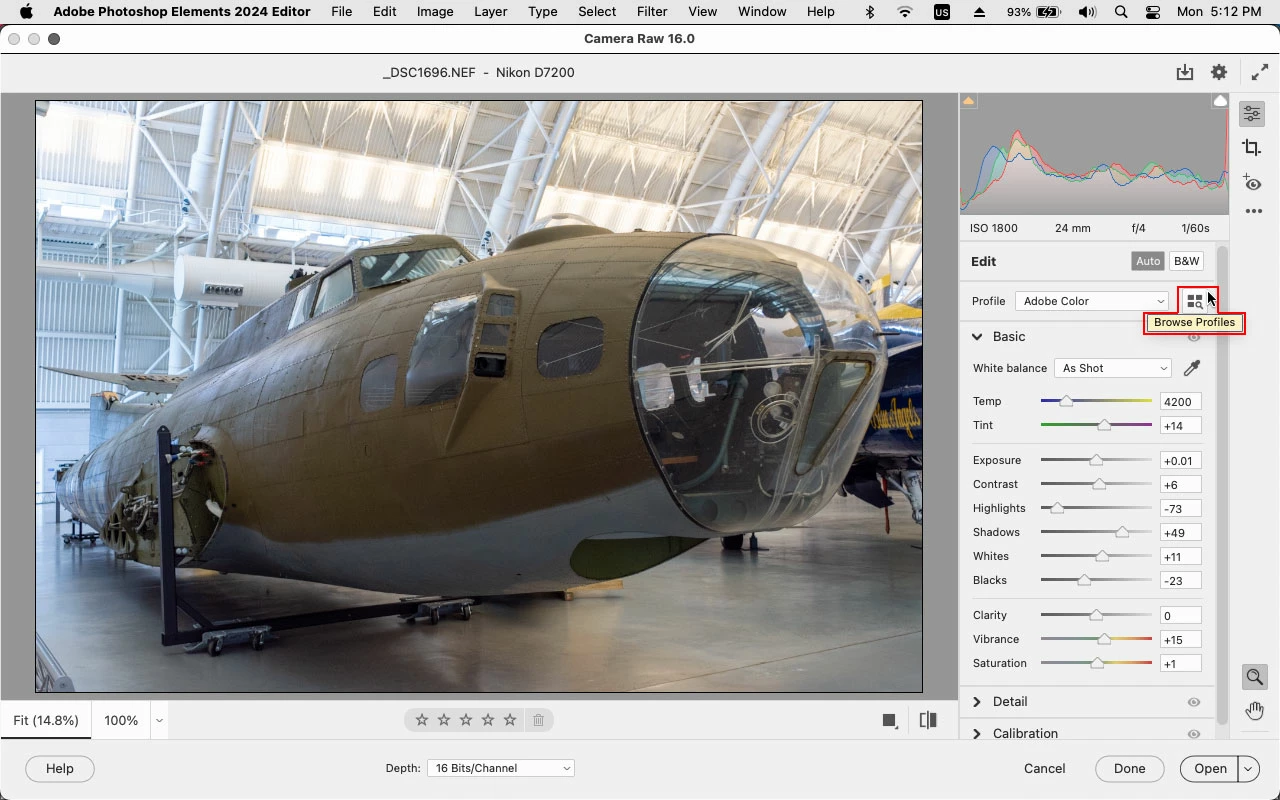The image size is (1280, 800).
Task: Toggle Basic panel visibility eye
Action: click(x=1193, y=338)
